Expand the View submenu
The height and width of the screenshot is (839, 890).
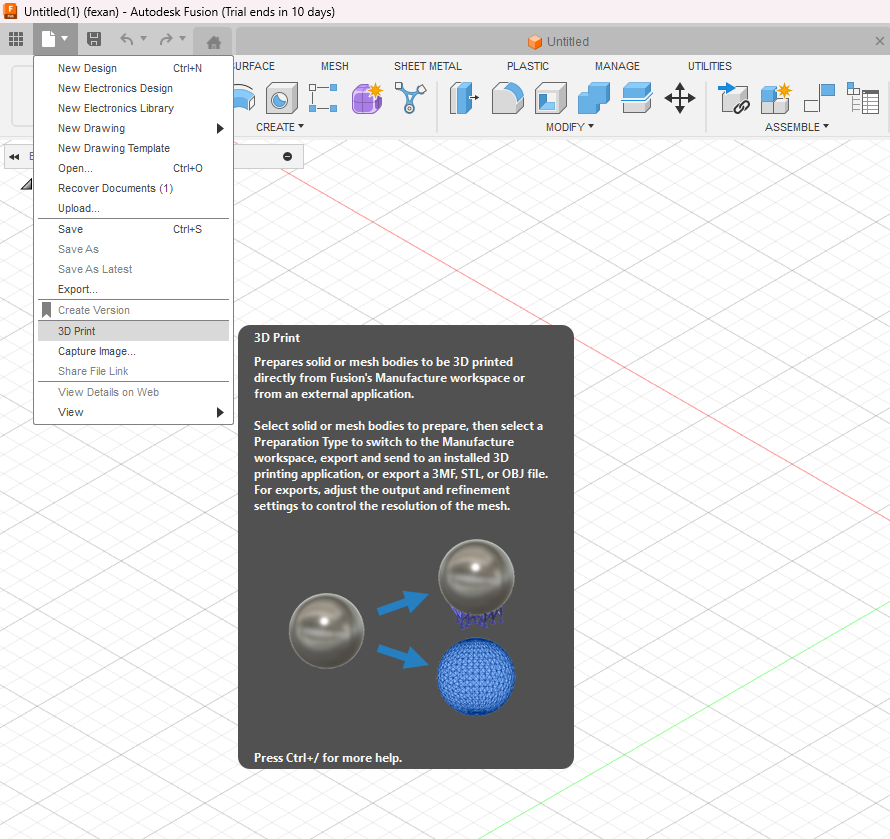tap(220, 412)
